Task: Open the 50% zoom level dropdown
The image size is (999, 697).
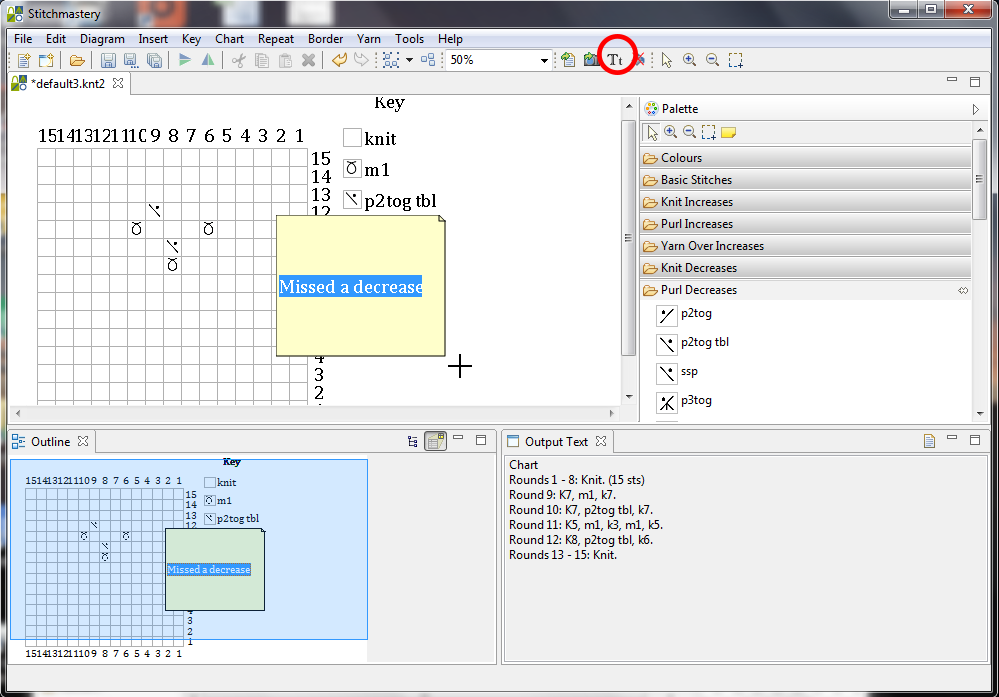Action: [x=545, y=61]
